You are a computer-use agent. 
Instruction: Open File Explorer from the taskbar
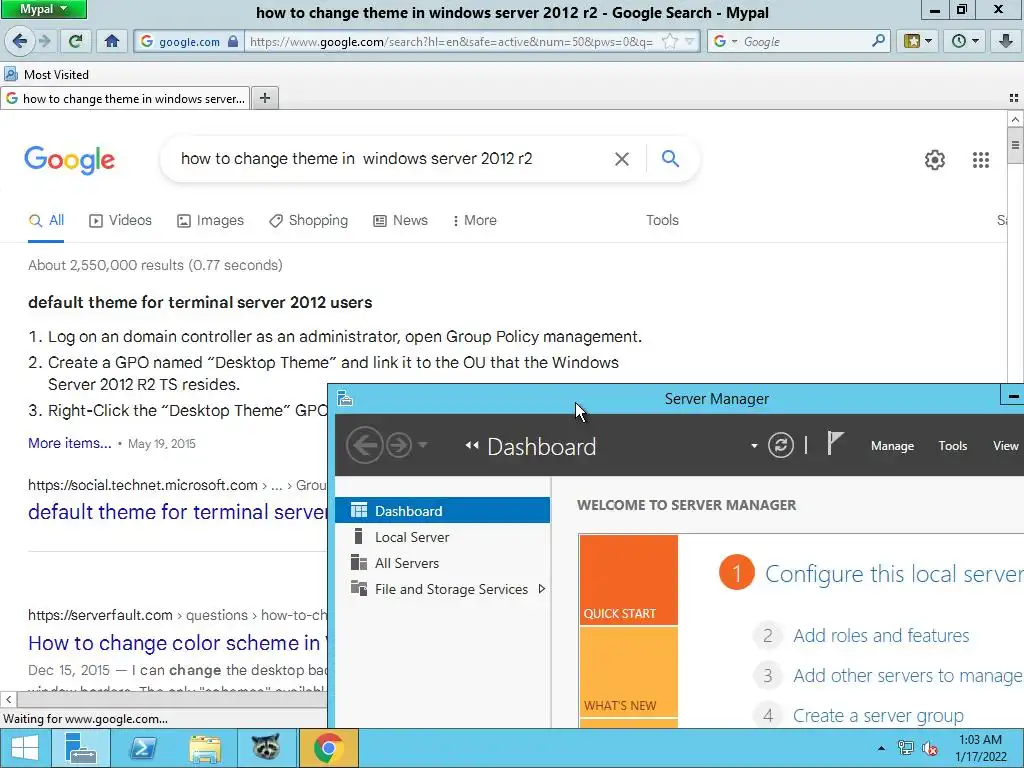[204, 748]
